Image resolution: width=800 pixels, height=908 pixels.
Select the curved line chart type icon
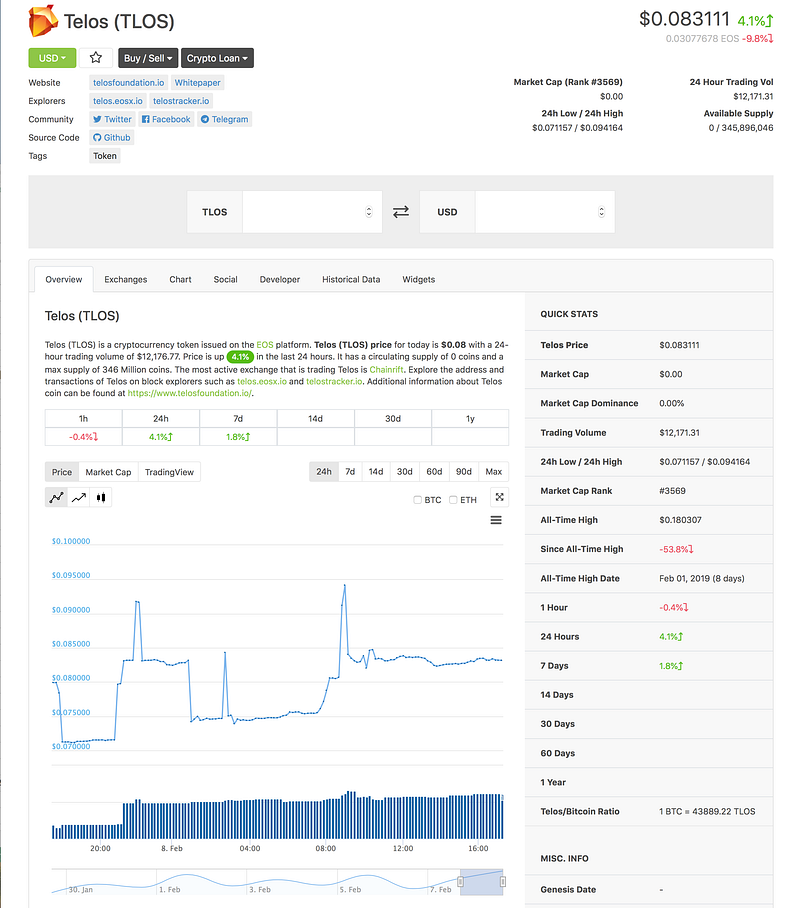point(56,497)
